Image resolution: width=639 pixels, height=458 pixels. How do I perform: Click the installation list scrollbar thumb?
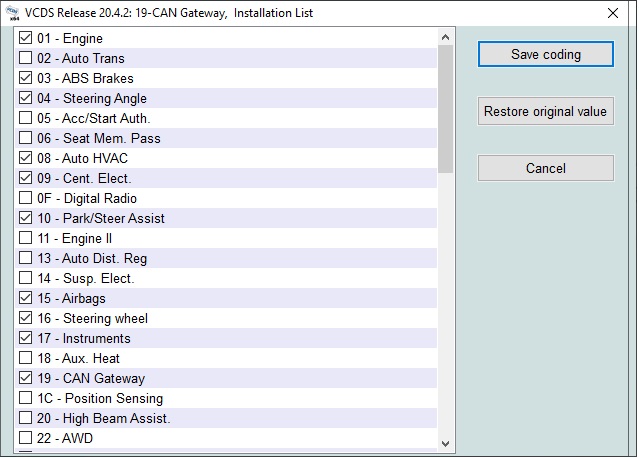coord(445,109)
